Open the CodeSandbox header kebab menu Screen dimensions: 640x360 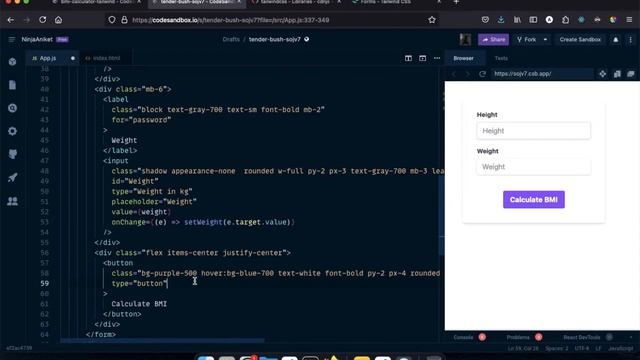coord(630,40)
